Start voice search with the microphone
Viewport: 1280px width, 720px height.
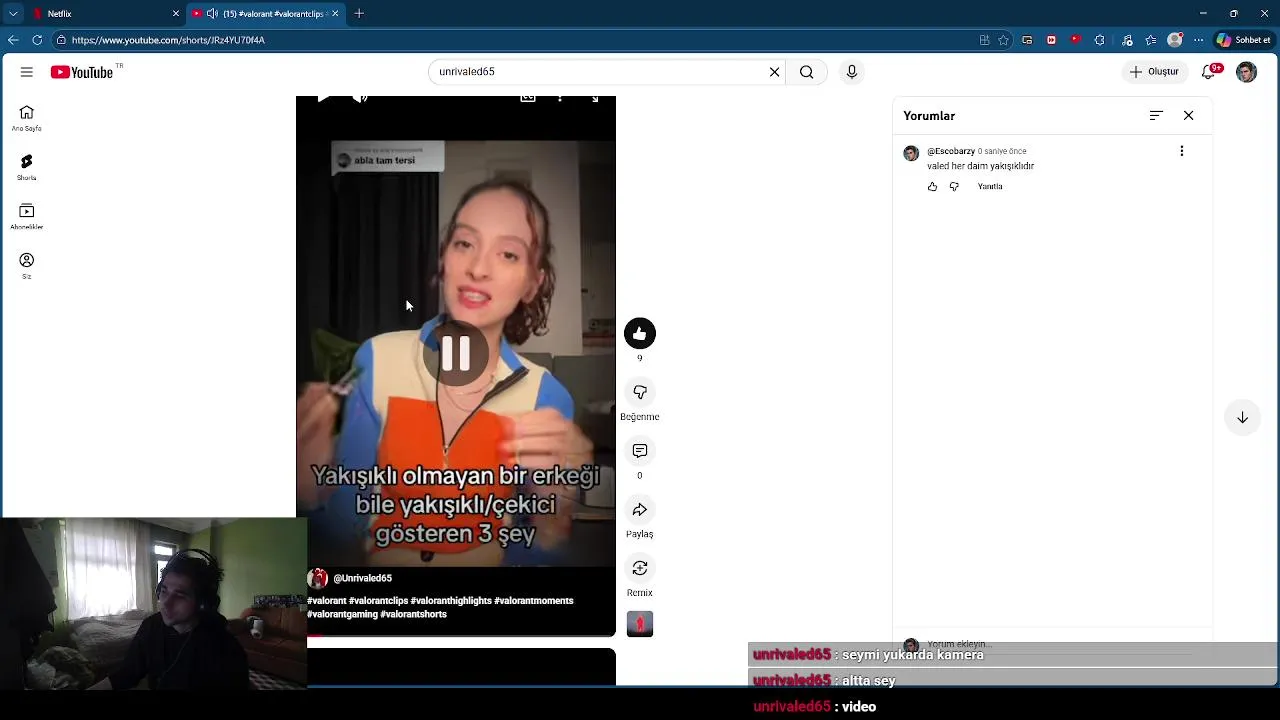(852, 72)
